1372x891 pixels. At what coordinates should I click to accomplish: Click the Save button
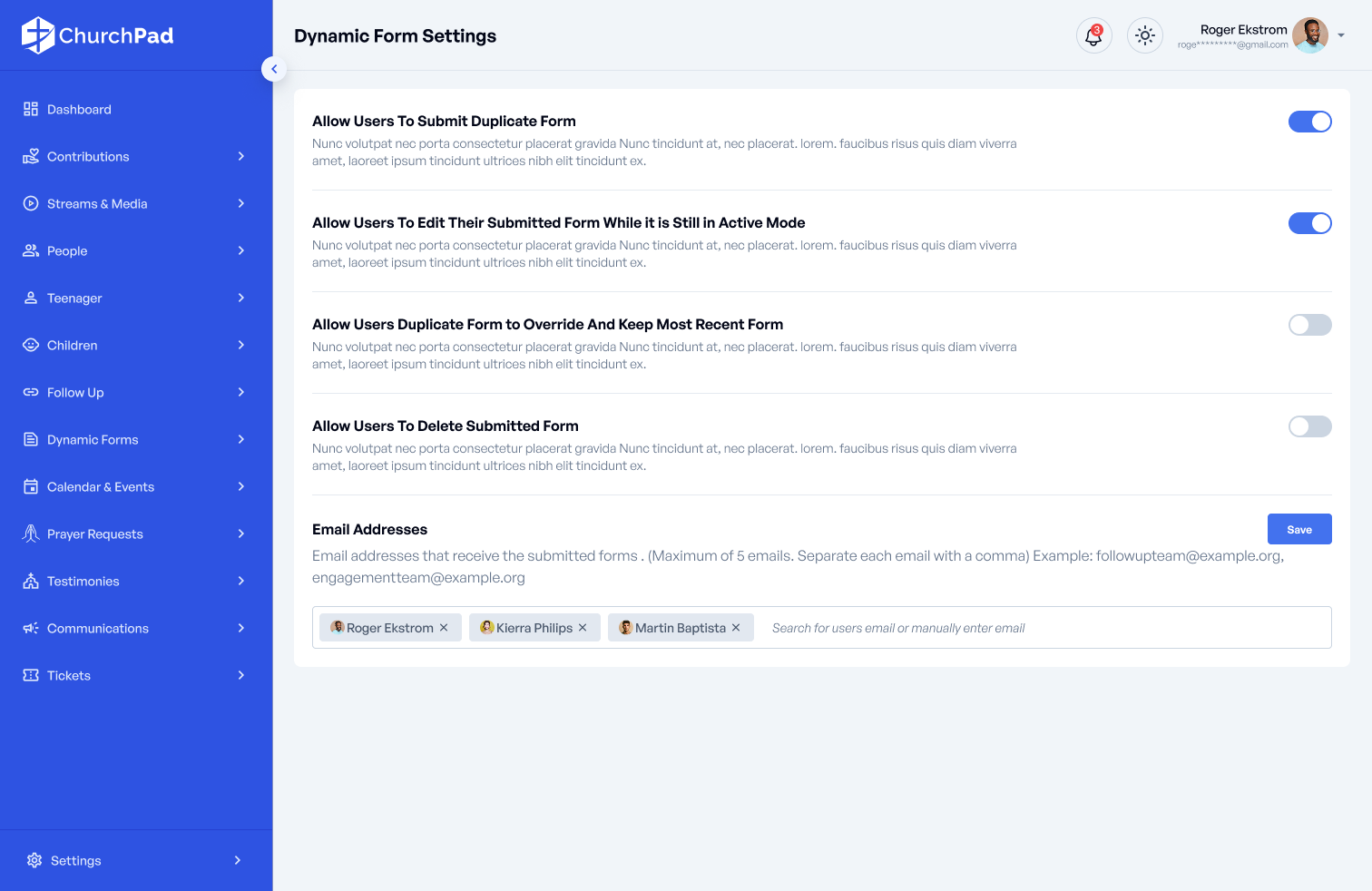click(1298, 529)
